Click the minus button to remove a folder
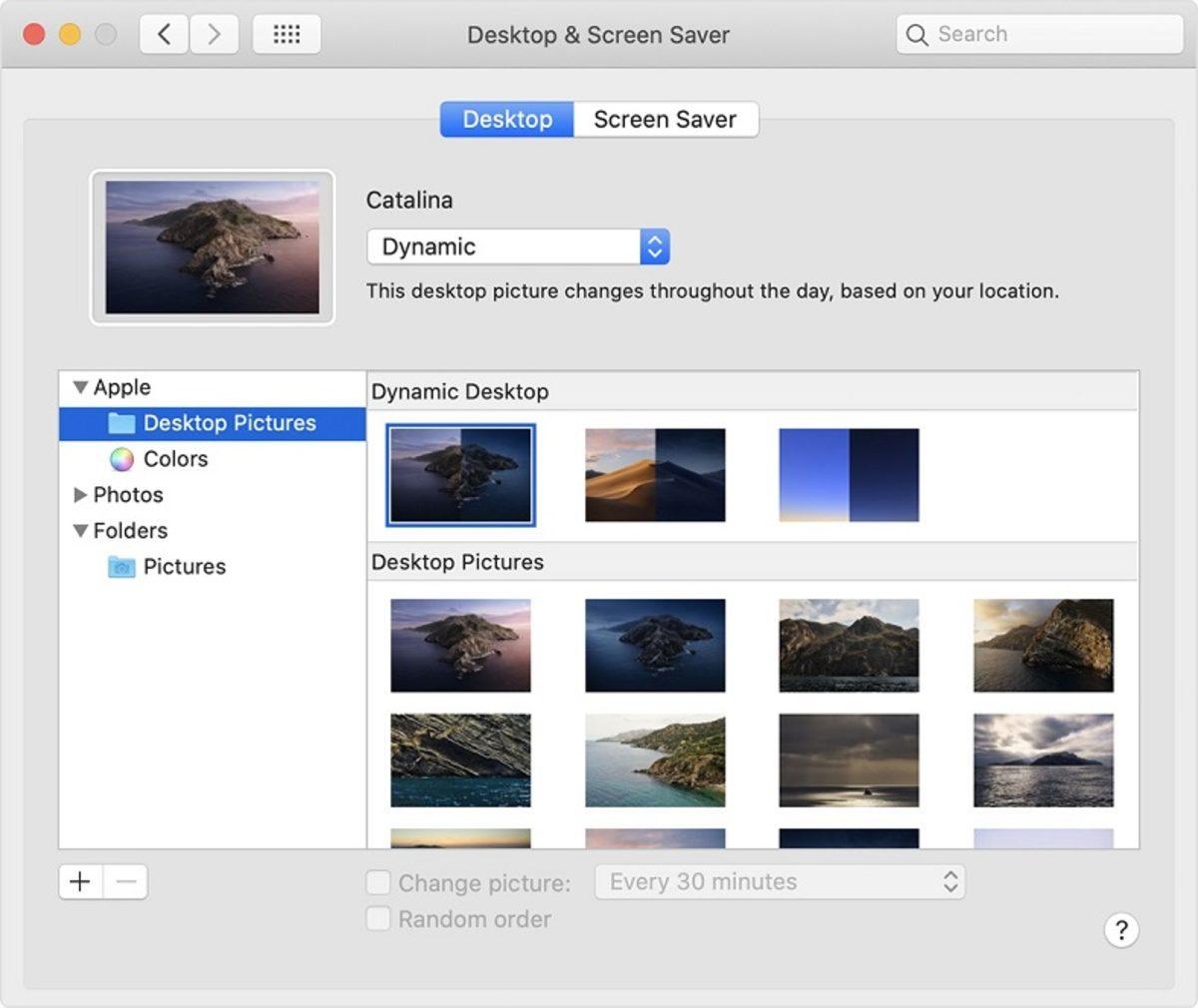Image resolution: width=1198 pixels, height=1008 pixels. tap(126, 881)
